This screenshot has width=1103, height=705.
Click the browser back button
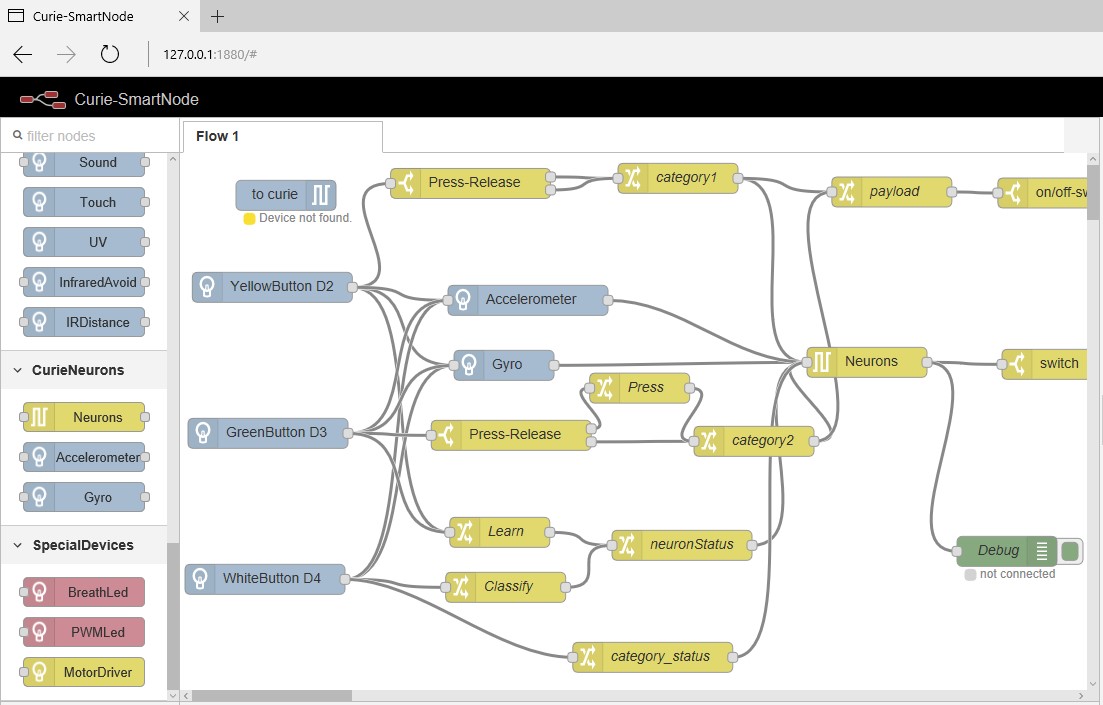point(22,54)
